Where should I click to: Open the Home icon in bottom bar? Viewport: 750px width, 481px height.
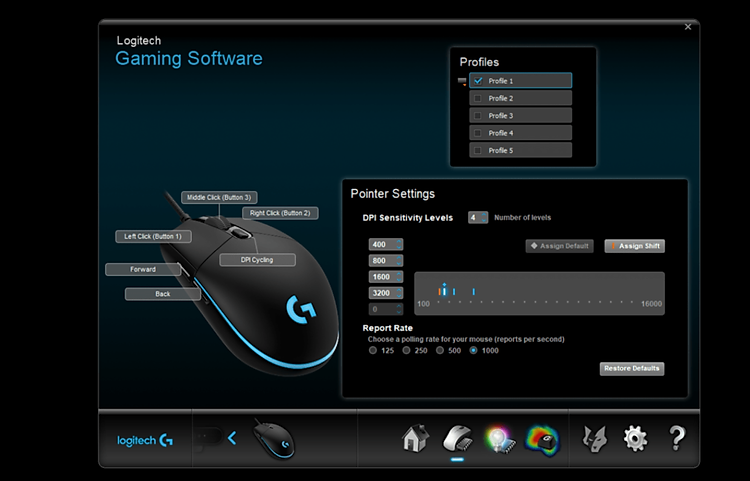point(415,438)
